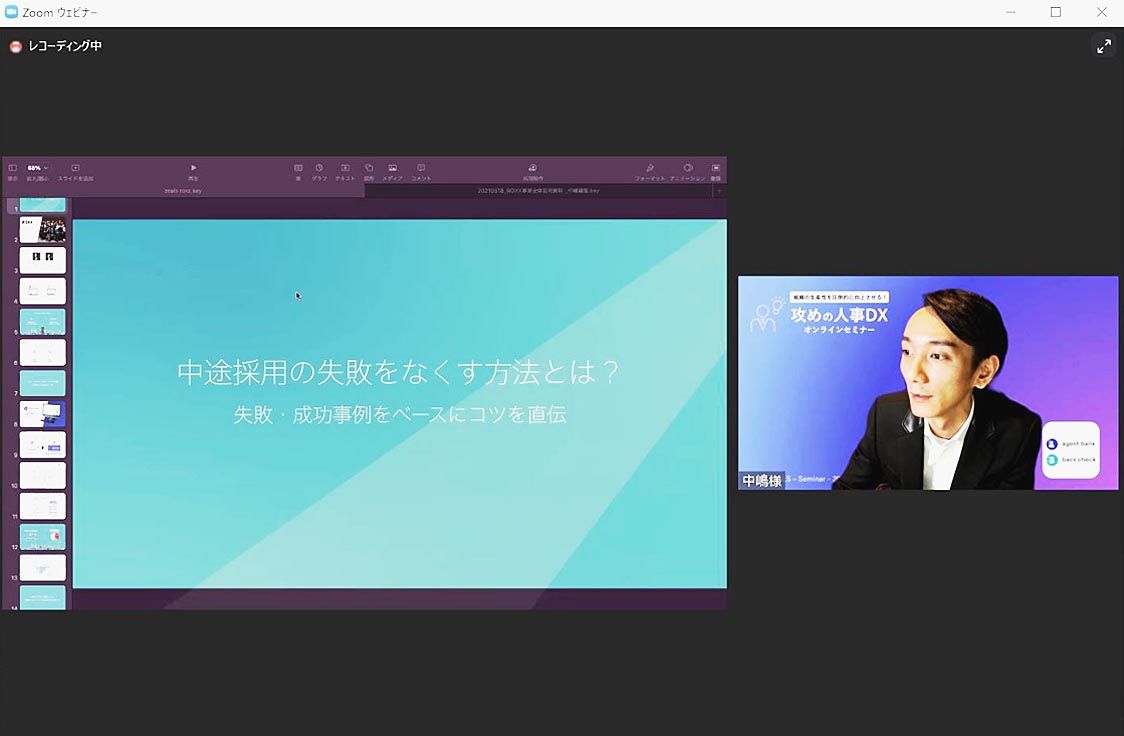Insert a table with the 表 icon
The image size is (1124, 736).
[x=298, y=168]
